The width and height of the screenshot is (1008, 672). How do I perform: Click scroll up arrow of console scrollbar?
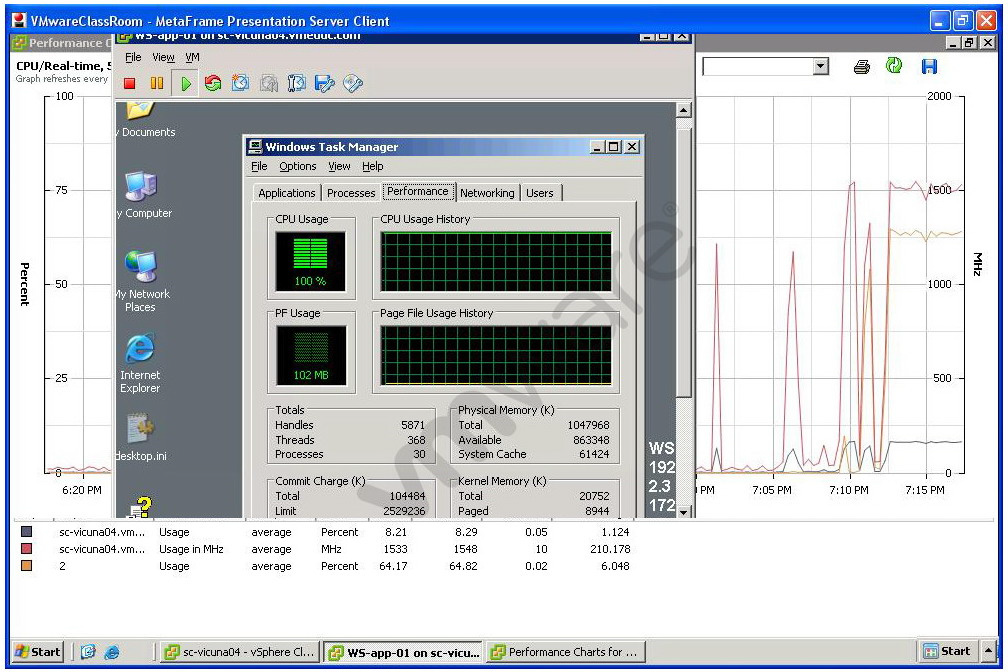(683, 110)
